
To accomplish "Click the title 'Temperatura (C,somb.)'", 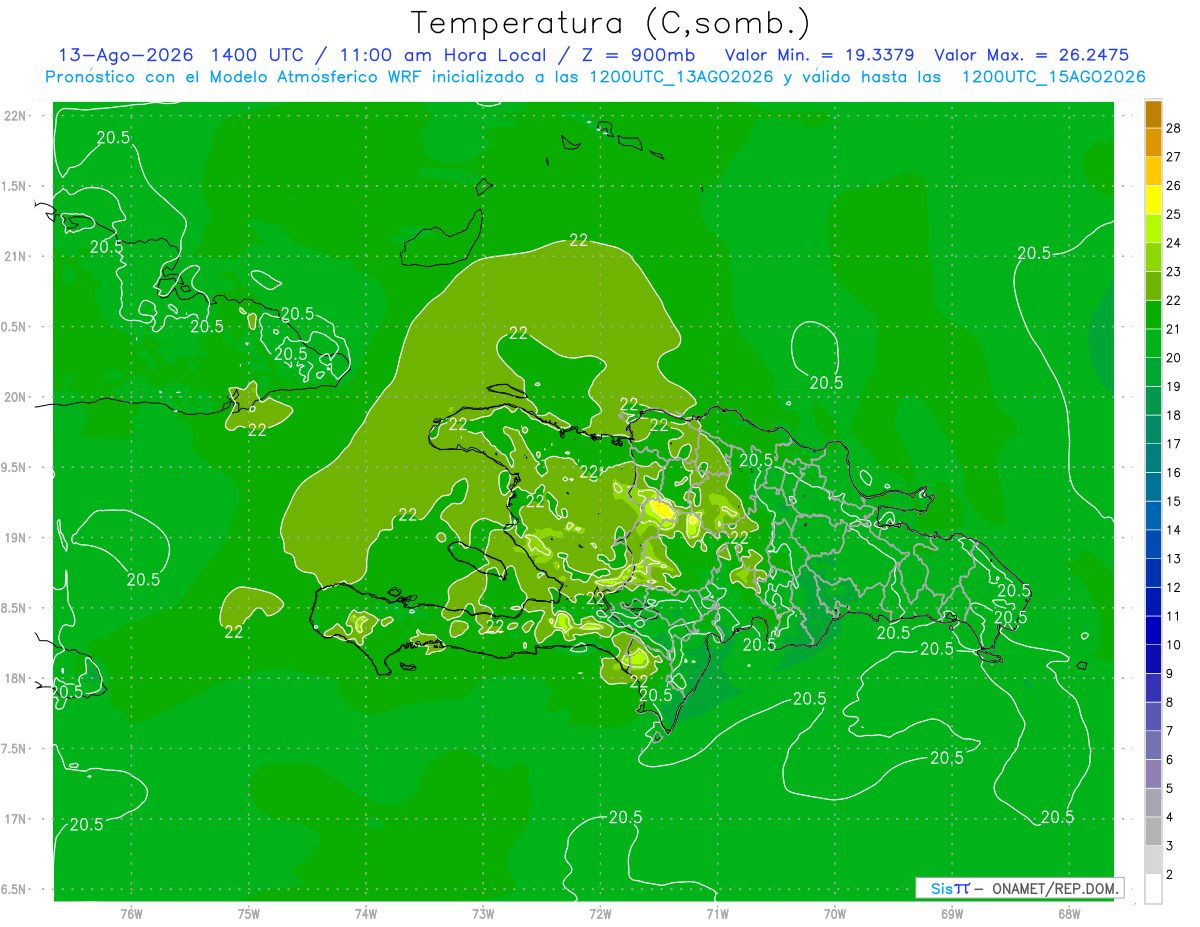I will click(610, 22).
